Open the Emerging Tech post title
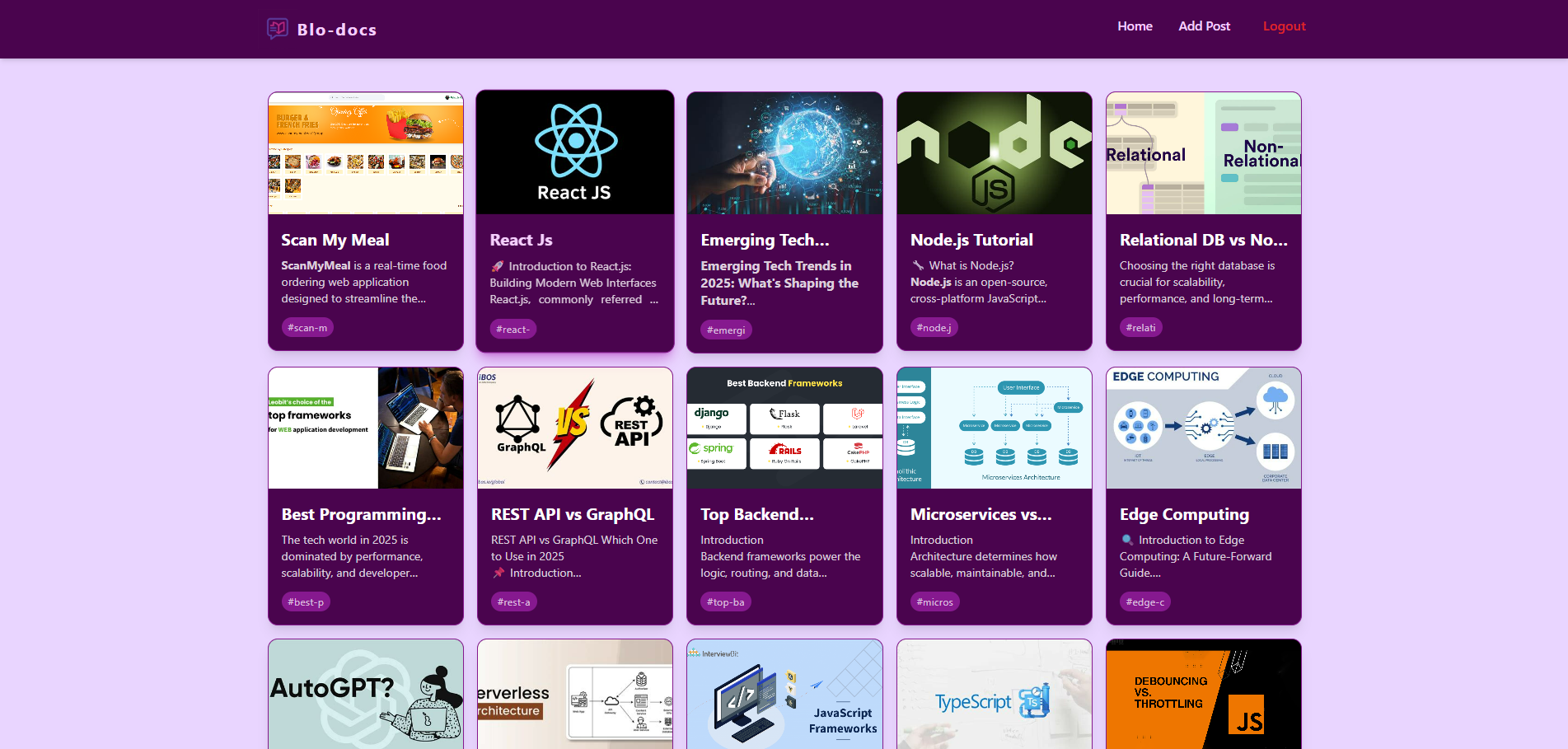Viewport: 1568px width, 749px height. pyautogui.click(x=765, y=240)
